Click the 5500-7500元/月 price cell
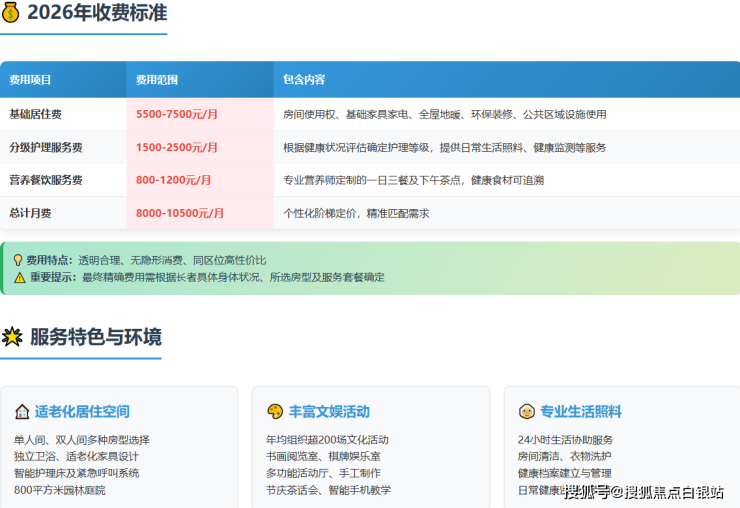Viewport: 740px width, 508px height. [x=177, y=114]
